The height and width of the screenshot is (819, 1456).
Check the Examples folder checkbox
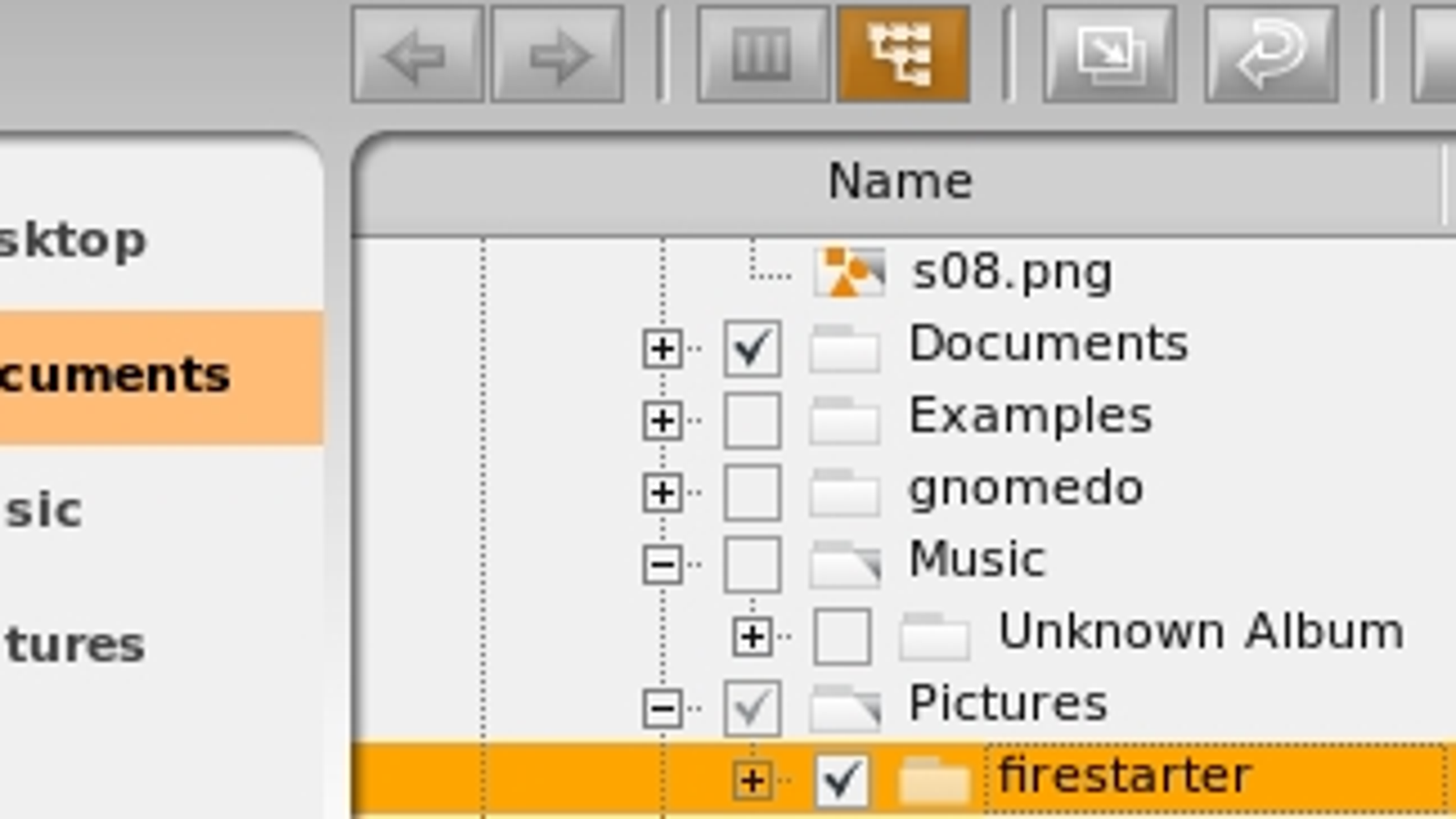pos(752,420)
